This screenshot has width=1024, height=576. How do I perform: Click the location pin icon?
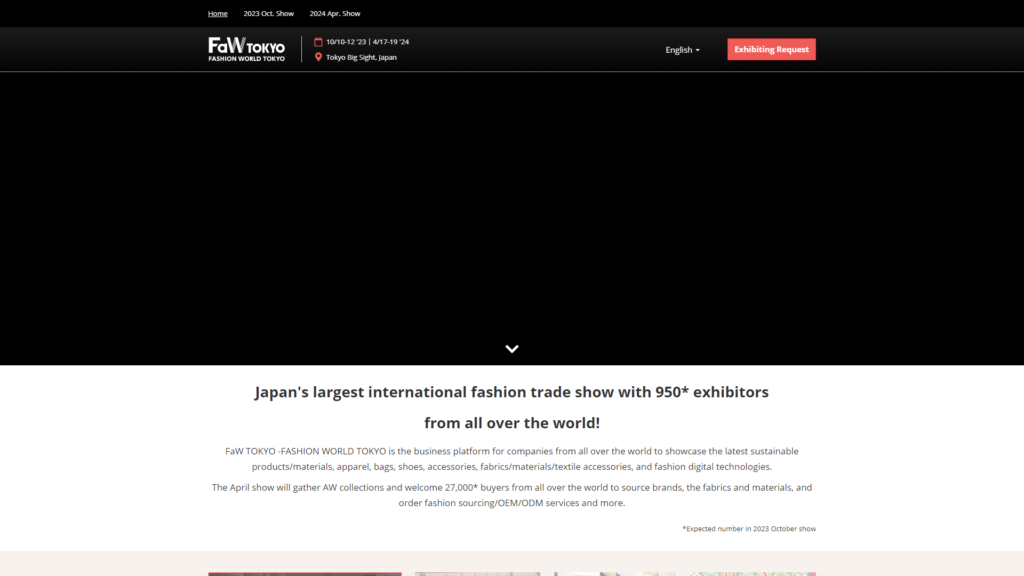click(x=318, y=57)
